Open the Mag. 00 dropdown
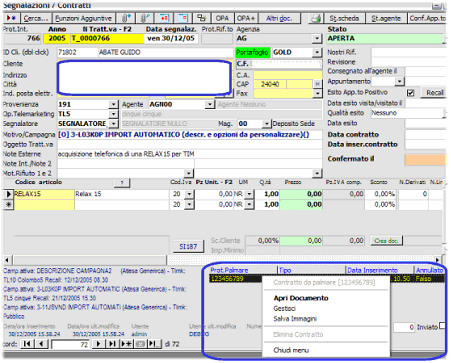This screenshot has height=363, width=451. click(266, 124)
